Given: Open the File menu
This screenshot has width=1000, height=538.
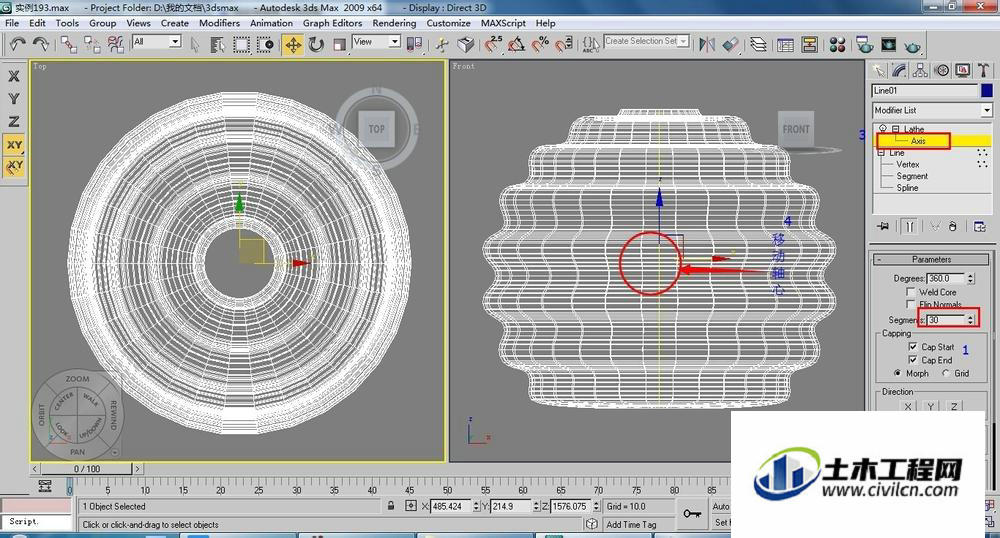Looking at the screenshot, I should point(12,23).
